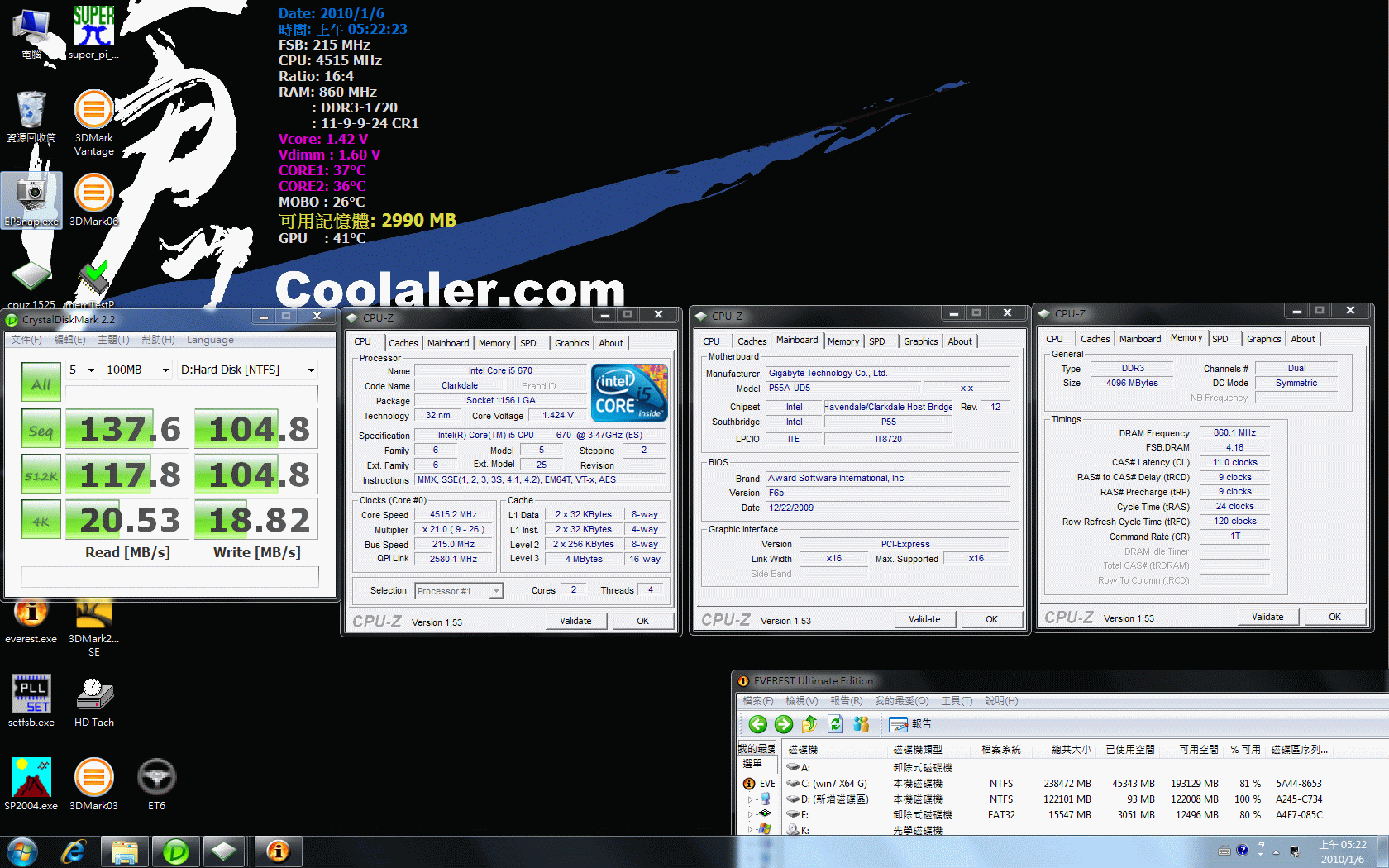
Task: Open the 文件(F) menu in CrystalDiskMark
Action: tap(26, 340)
